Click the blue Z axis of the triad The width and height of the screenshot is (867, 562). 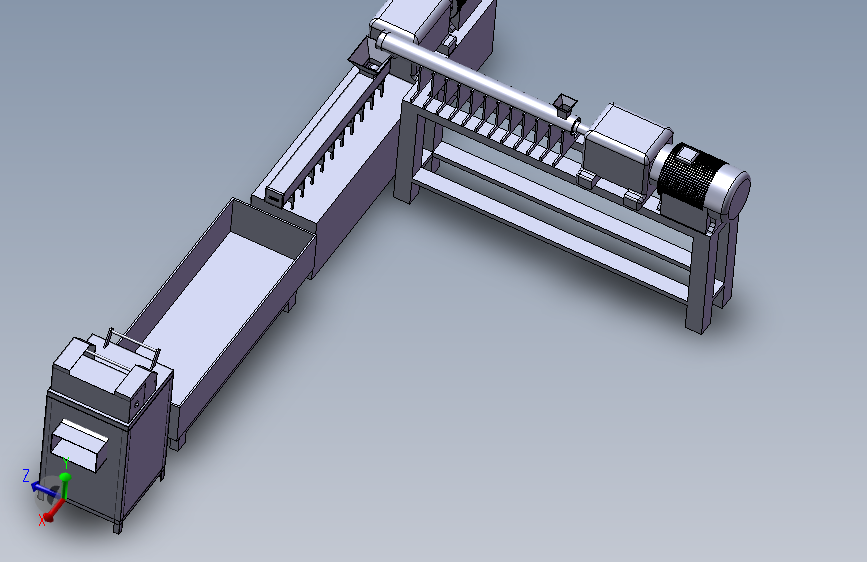point(45,489)
